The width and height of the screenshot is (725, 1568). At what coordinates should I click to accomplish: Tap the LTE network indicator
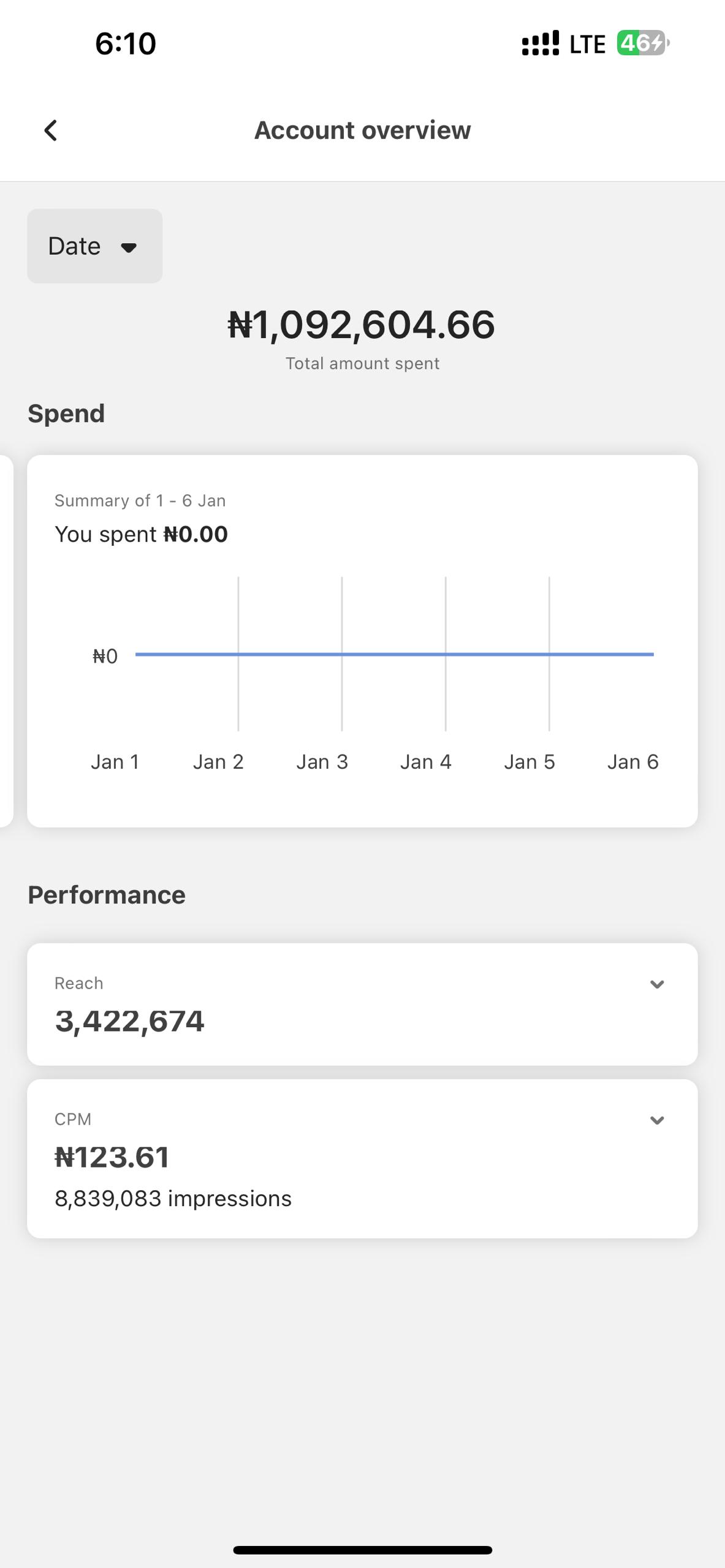587,44
